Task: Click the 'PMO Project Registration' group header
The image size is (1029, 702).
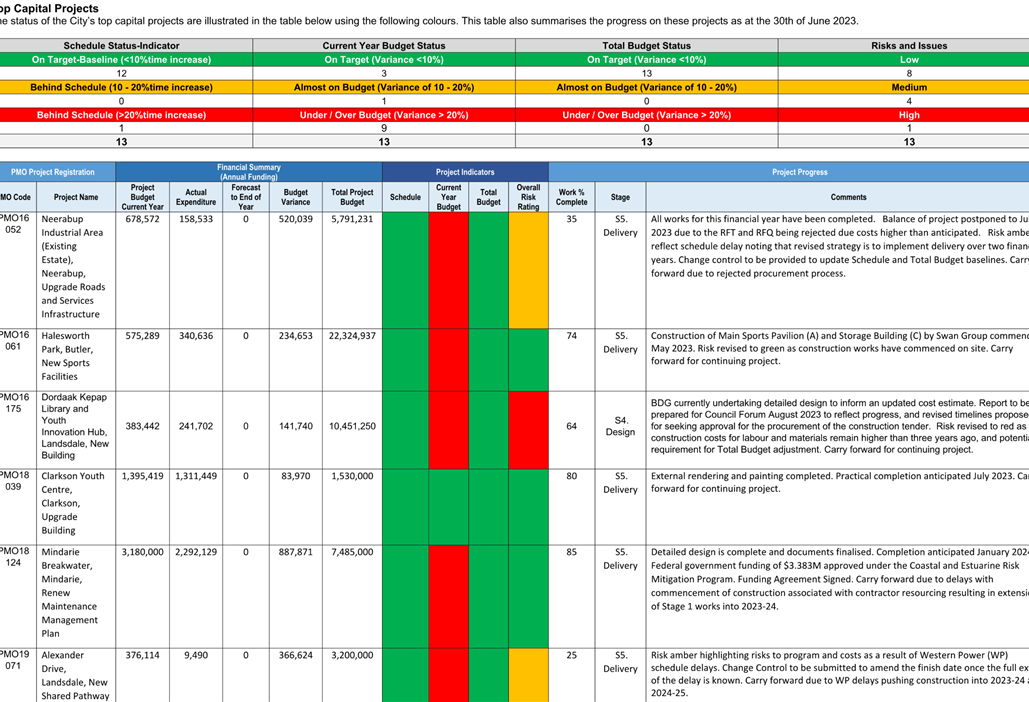Action: pos(52,172)
